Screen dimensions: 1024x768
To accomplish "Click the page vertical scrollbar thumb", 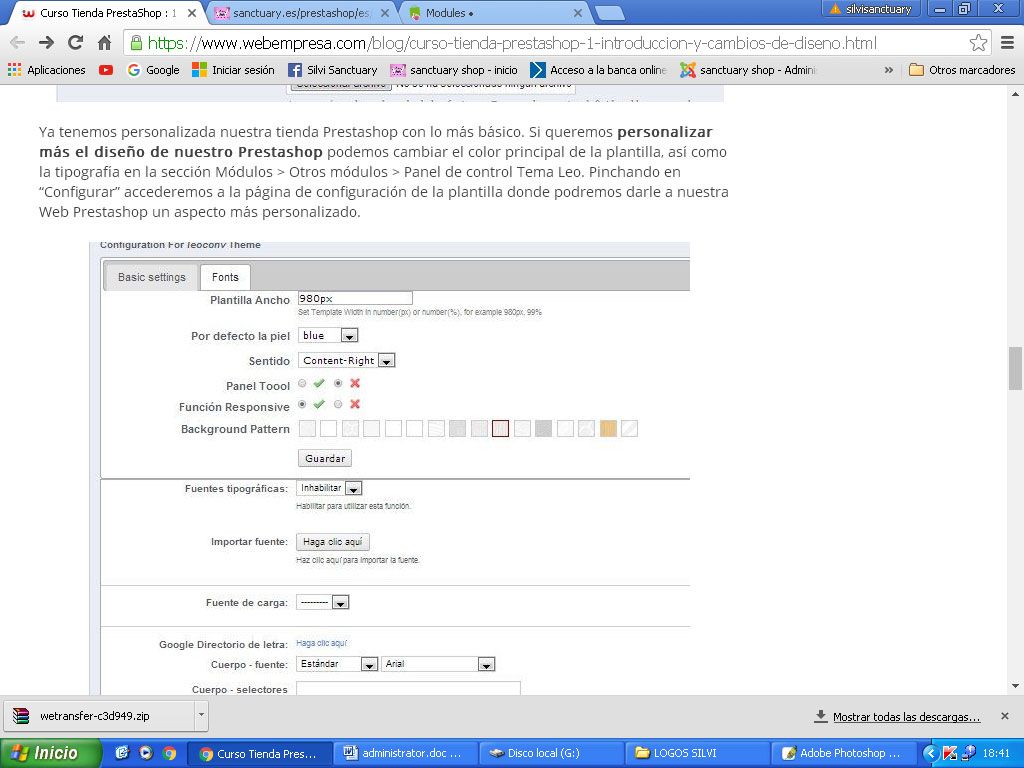I will [x=1016, y=368].
